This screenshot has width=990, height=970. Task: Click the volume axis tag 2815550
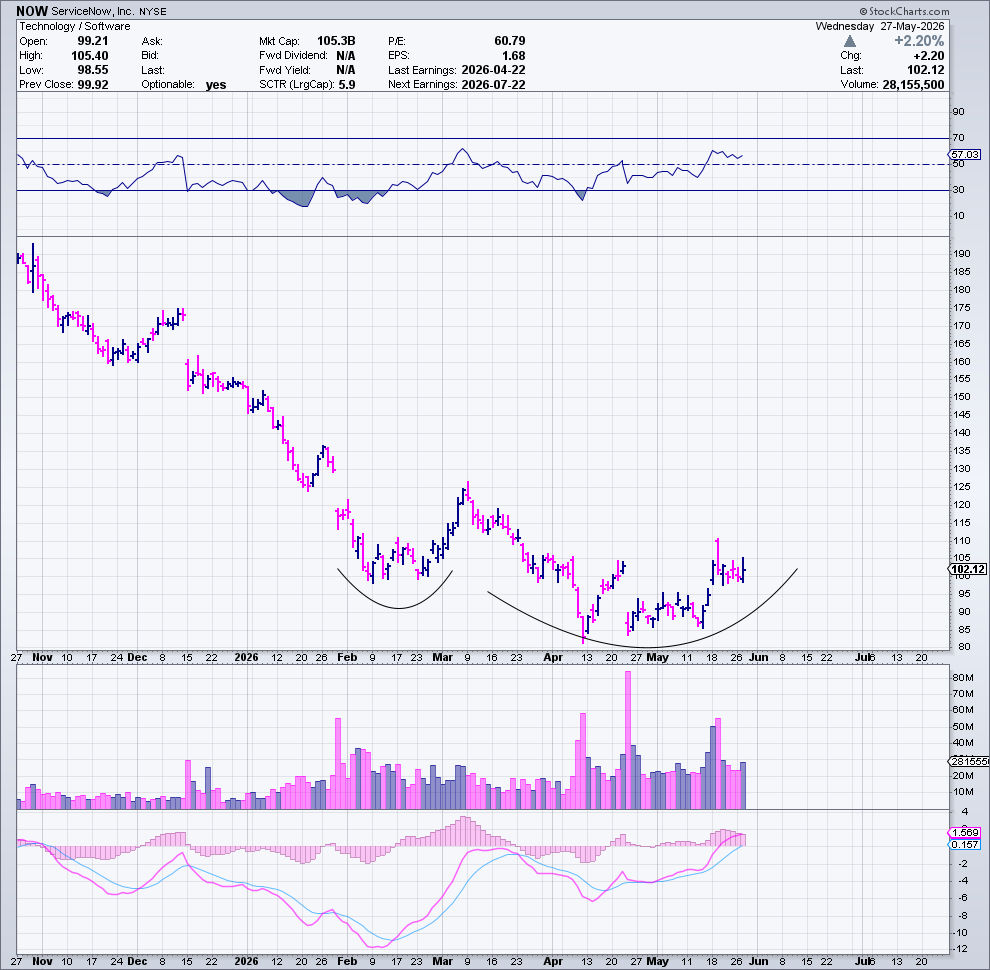pos(969,762)
